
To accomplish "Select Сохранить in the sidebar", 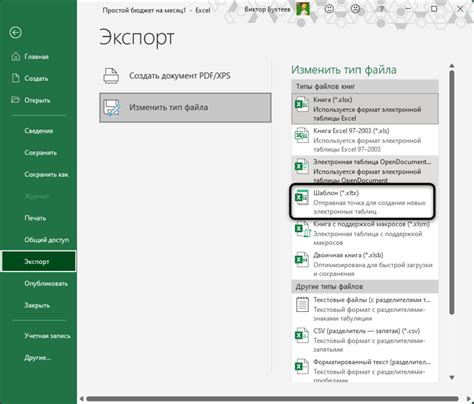I will coord(40,153).
